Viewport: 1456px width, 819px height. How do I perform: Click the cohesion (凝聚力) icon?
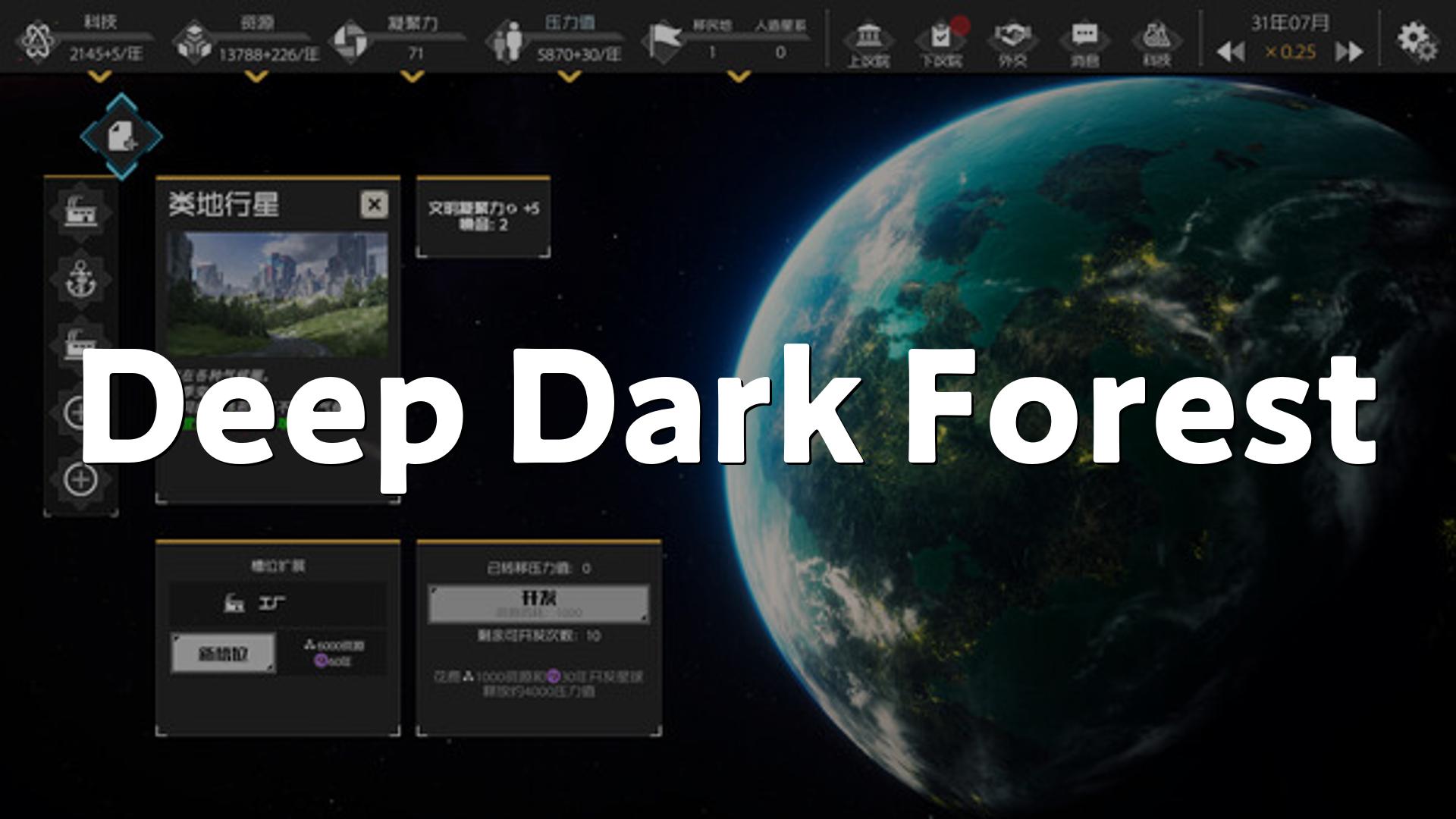350,41
